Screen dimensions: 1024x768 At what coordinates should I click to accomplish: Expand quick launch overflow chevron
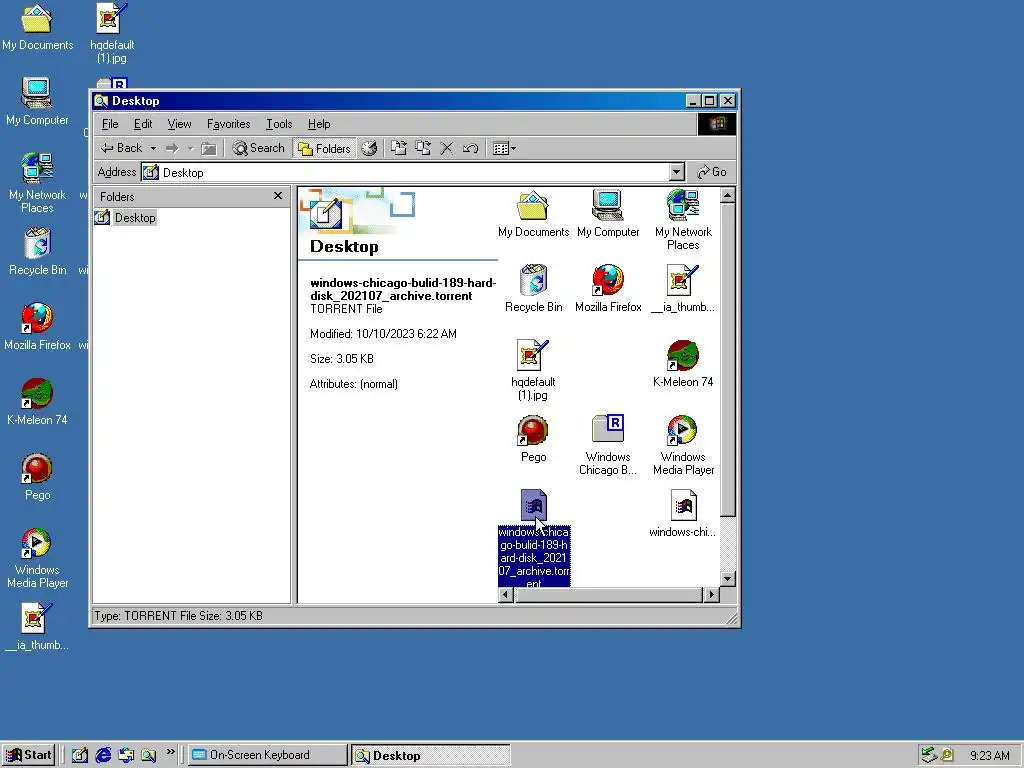(170, 752)
